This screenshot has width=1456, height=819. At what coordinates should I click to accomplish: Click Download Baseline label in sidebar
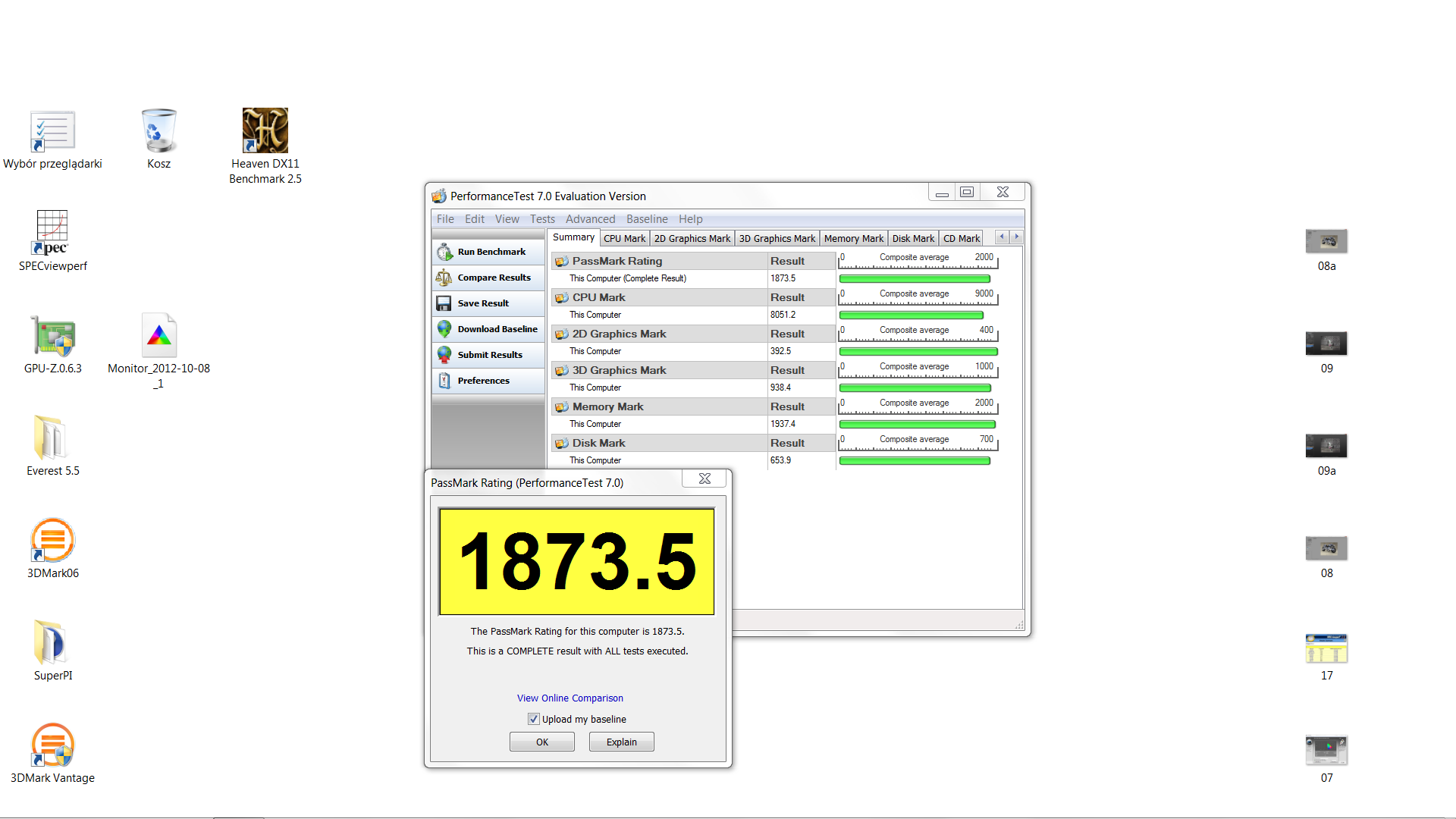(497, 329)
